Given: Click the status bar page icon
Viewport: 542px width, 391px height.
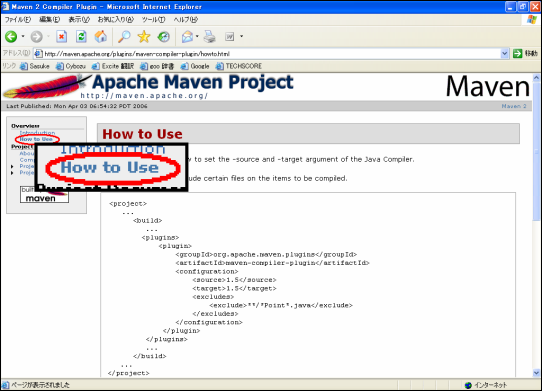Looking at the screenshot, I should point(6,385).
